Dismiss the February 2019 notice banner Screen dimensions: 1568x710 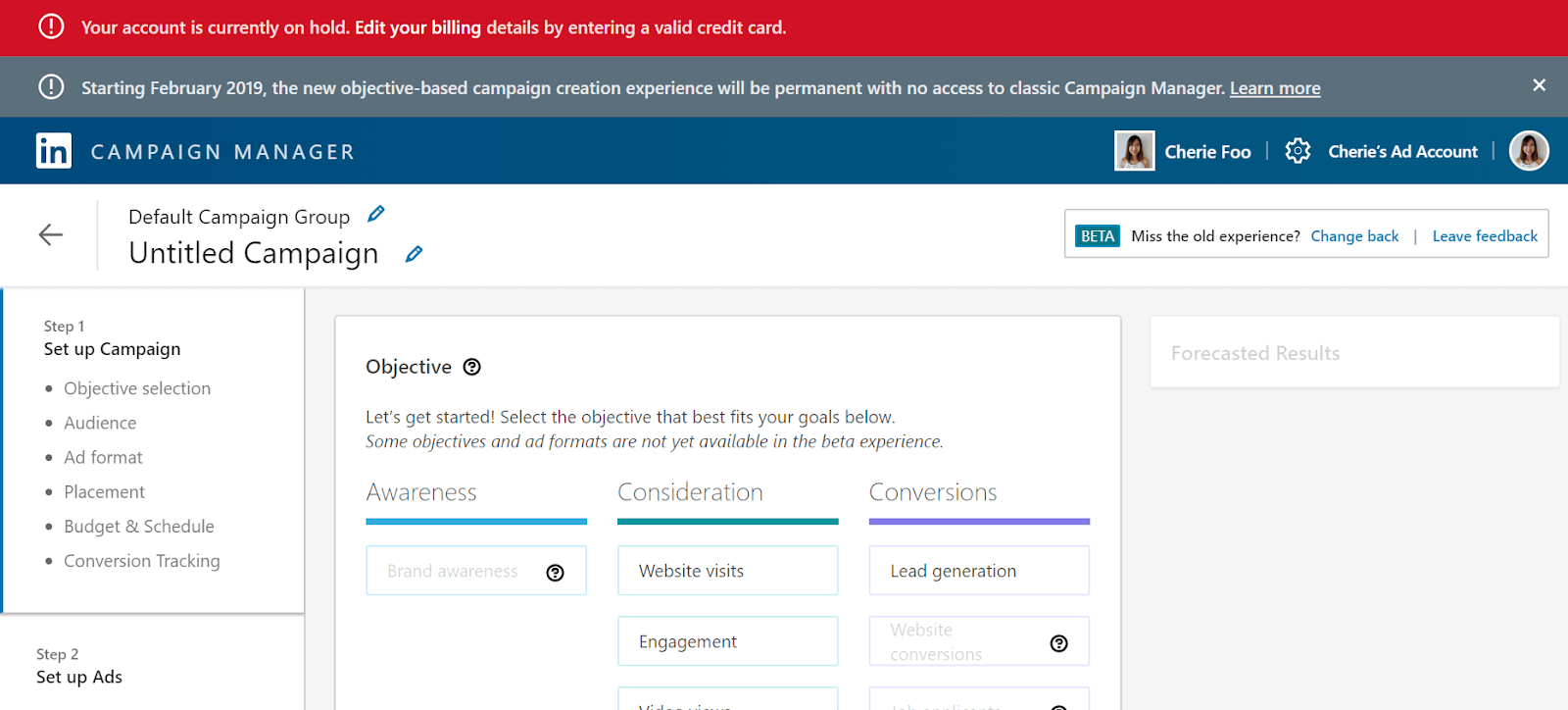(x=1539, y=85)
